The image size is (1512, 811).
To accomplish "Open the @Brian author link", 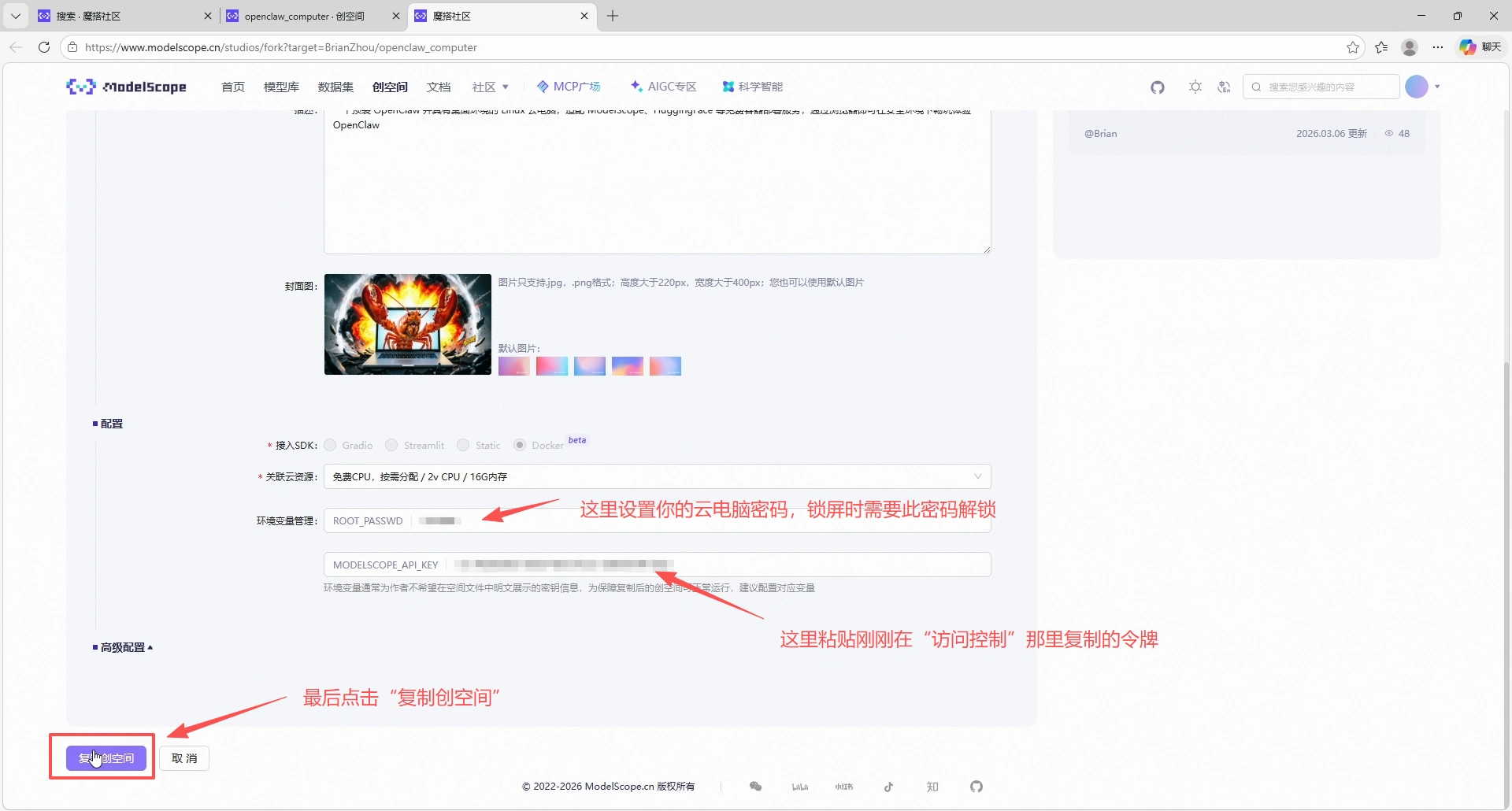I will point(1101,134).
